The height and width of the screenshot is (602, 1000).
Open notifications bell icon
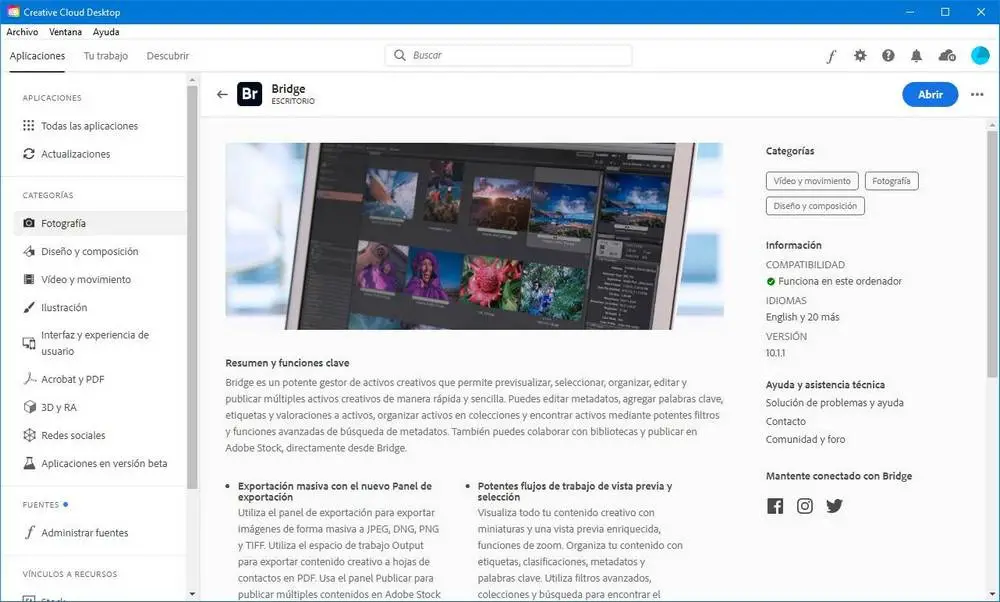click(x=916, y=55)
